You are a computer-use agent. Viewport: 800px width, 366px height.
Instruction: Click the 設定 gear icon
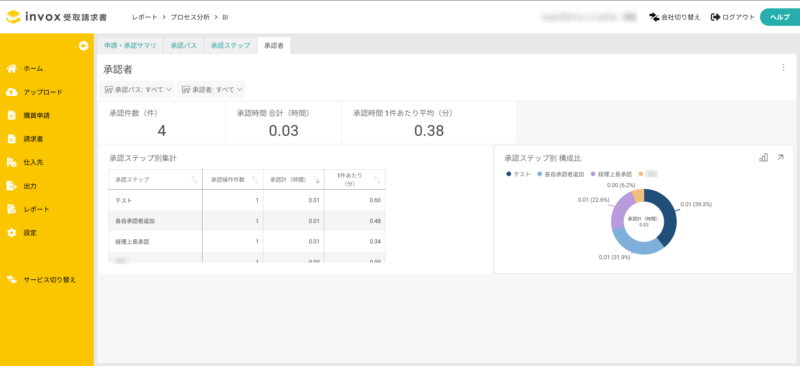point(12,233)
